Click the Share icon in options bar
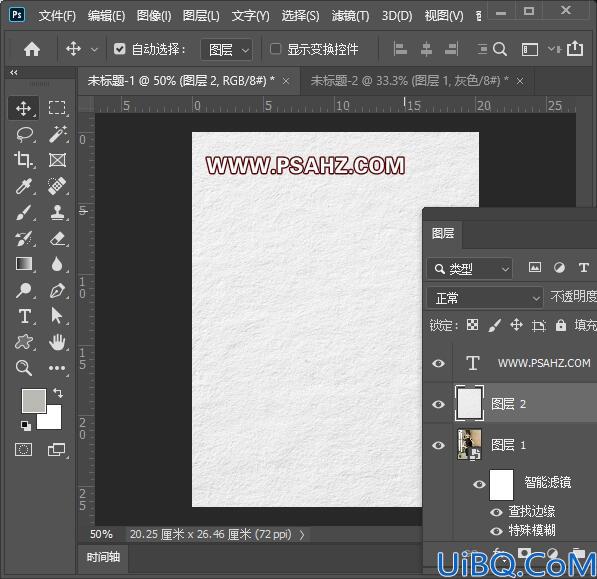The height and width of the screenshot is (579, 597). pos(575,48)
